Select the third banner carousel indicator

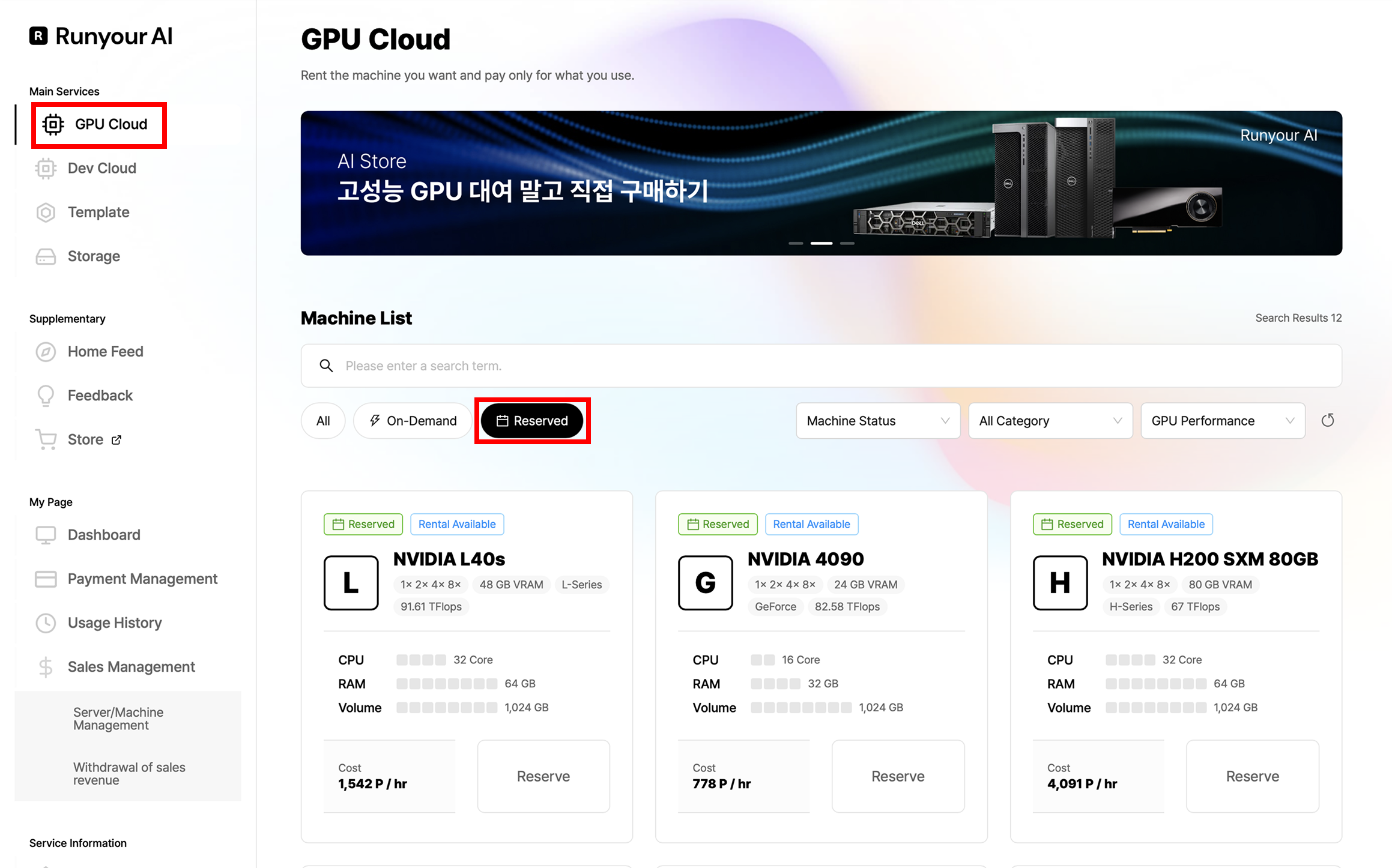coord(847,243)
